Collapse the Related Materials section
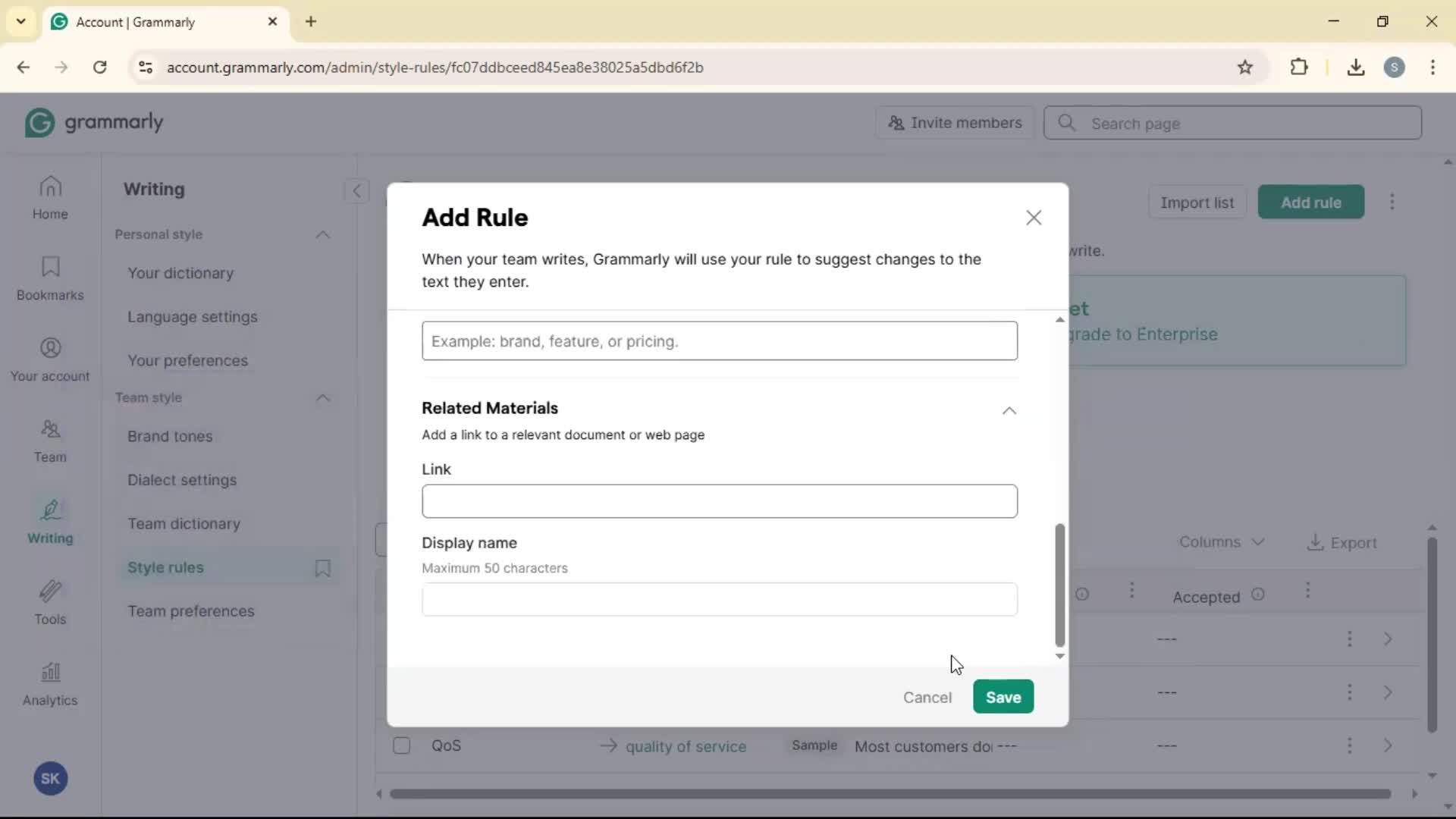 [x=1009, y=410]
